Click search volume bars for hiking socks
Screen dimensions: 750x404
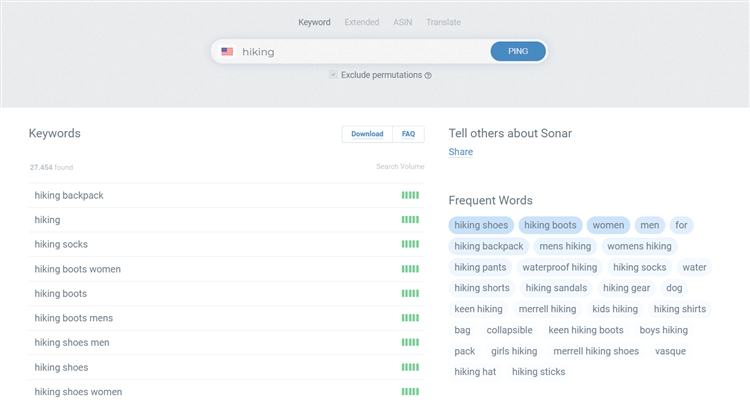point(410,244)
